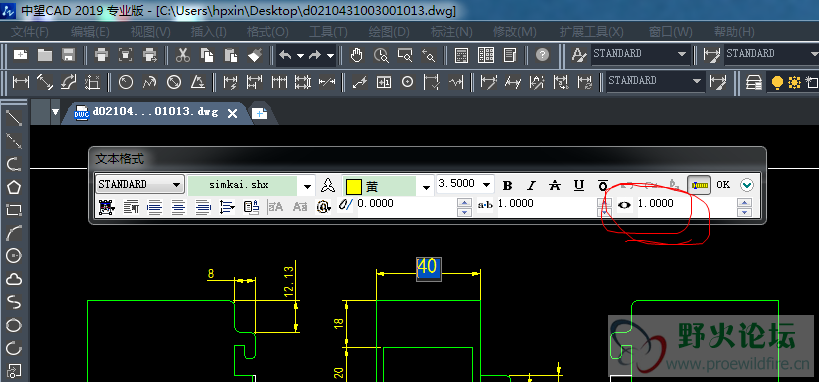Toggle Italic text formatting
This screenshot has height=382, width=819.
(531, 186)
